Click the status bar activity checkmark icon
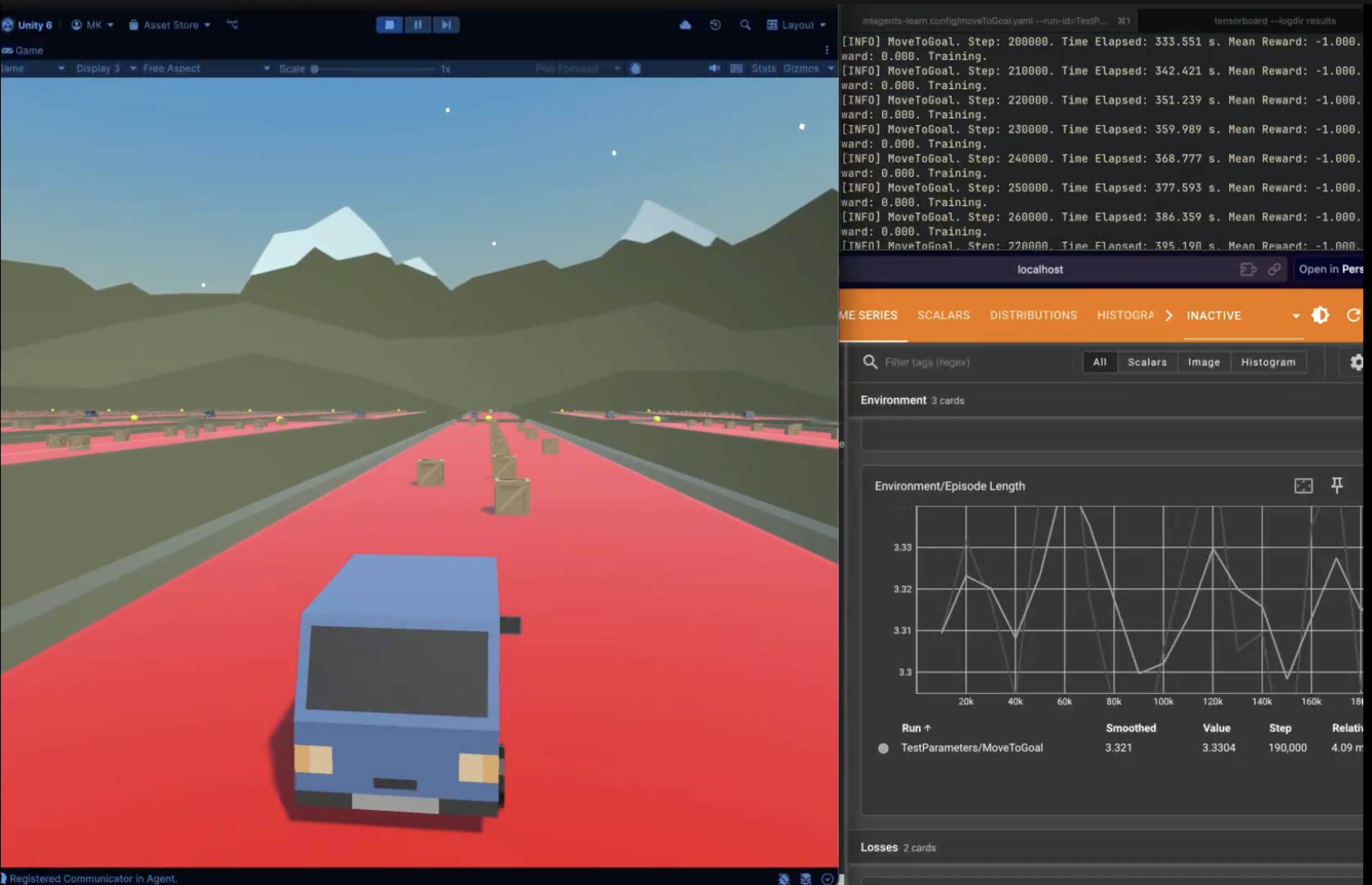1372x885 pixels. point(827,879)
